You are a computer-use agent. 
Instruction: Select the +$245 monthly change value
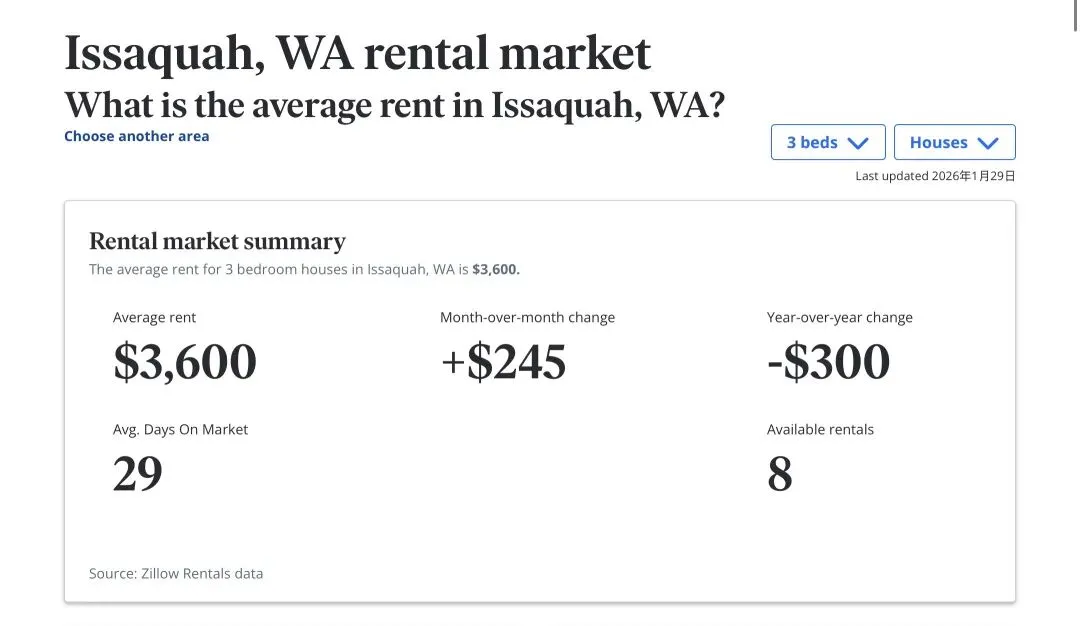click(503, 362)
